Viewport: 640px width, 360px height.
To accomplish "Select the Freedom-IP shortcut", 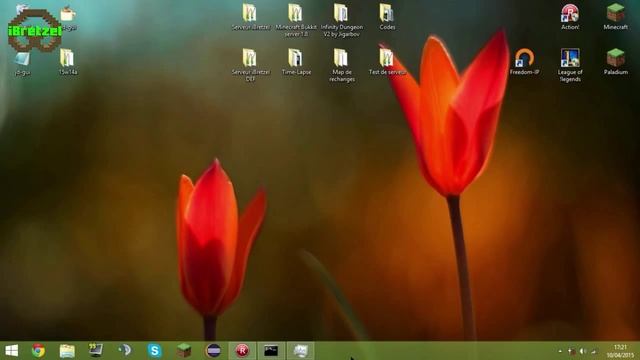I will 524,61.
